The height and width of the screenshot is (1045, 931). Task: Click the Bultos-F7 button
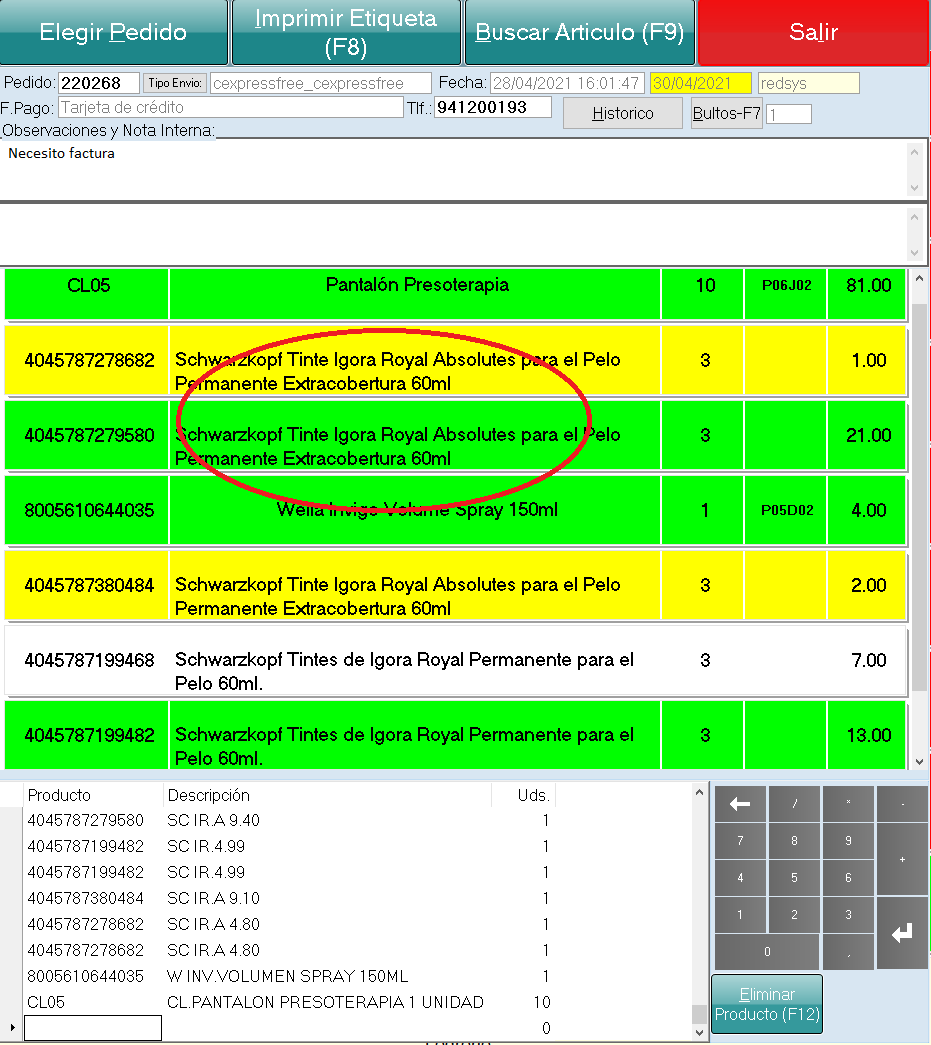(x=726, y=113)
